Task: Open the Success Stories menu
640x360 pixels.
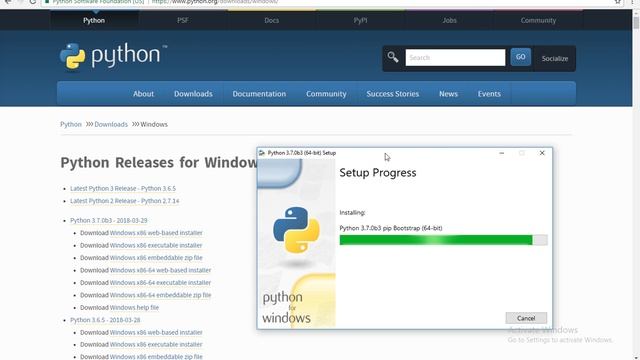Action: point(393,94)
